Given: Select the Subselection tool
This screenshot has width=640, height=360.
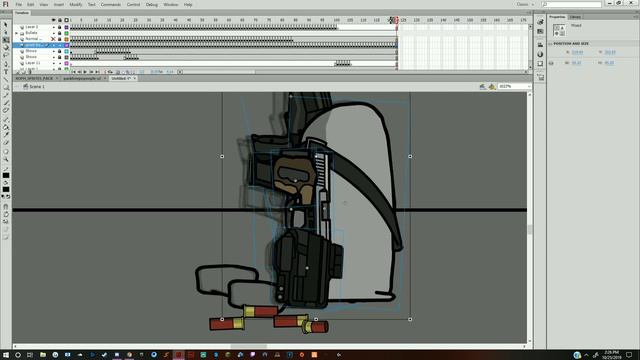Looking at the screenshot, I should (x=6, y=32).
